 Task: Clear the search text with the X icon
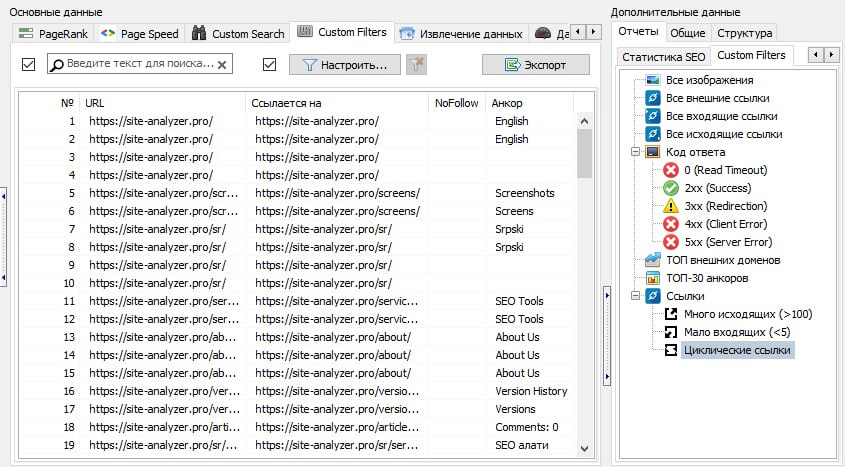click(x=222, y=65)
